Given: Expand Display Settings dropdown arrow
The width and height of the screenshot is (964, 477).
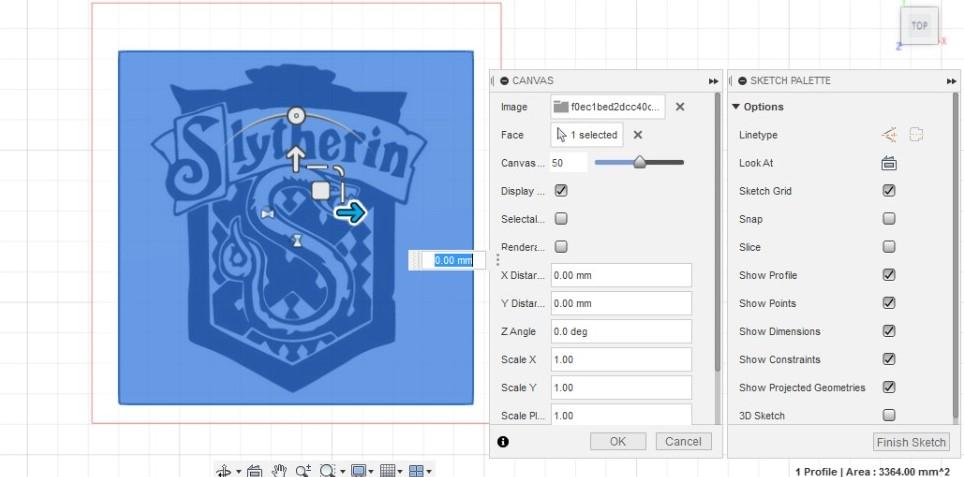Looking at the screenshot, I should (x=371, y=471).
